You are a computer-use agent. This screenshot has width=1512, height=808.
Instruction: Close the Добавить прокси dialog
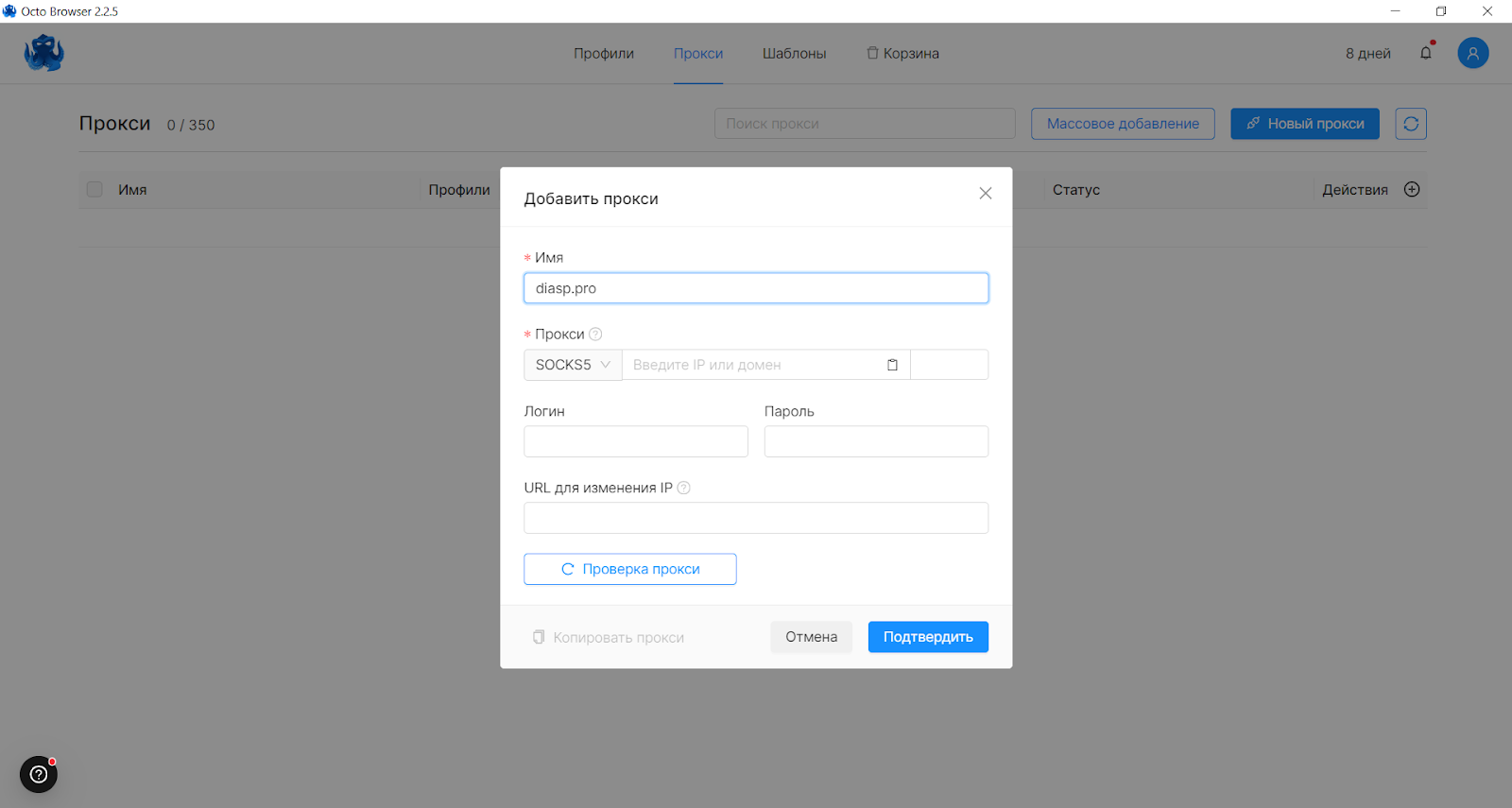click(x=986, y=193)
